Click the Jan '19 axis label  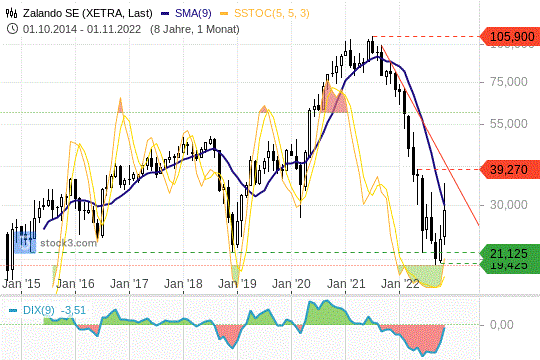pos(237,284)
